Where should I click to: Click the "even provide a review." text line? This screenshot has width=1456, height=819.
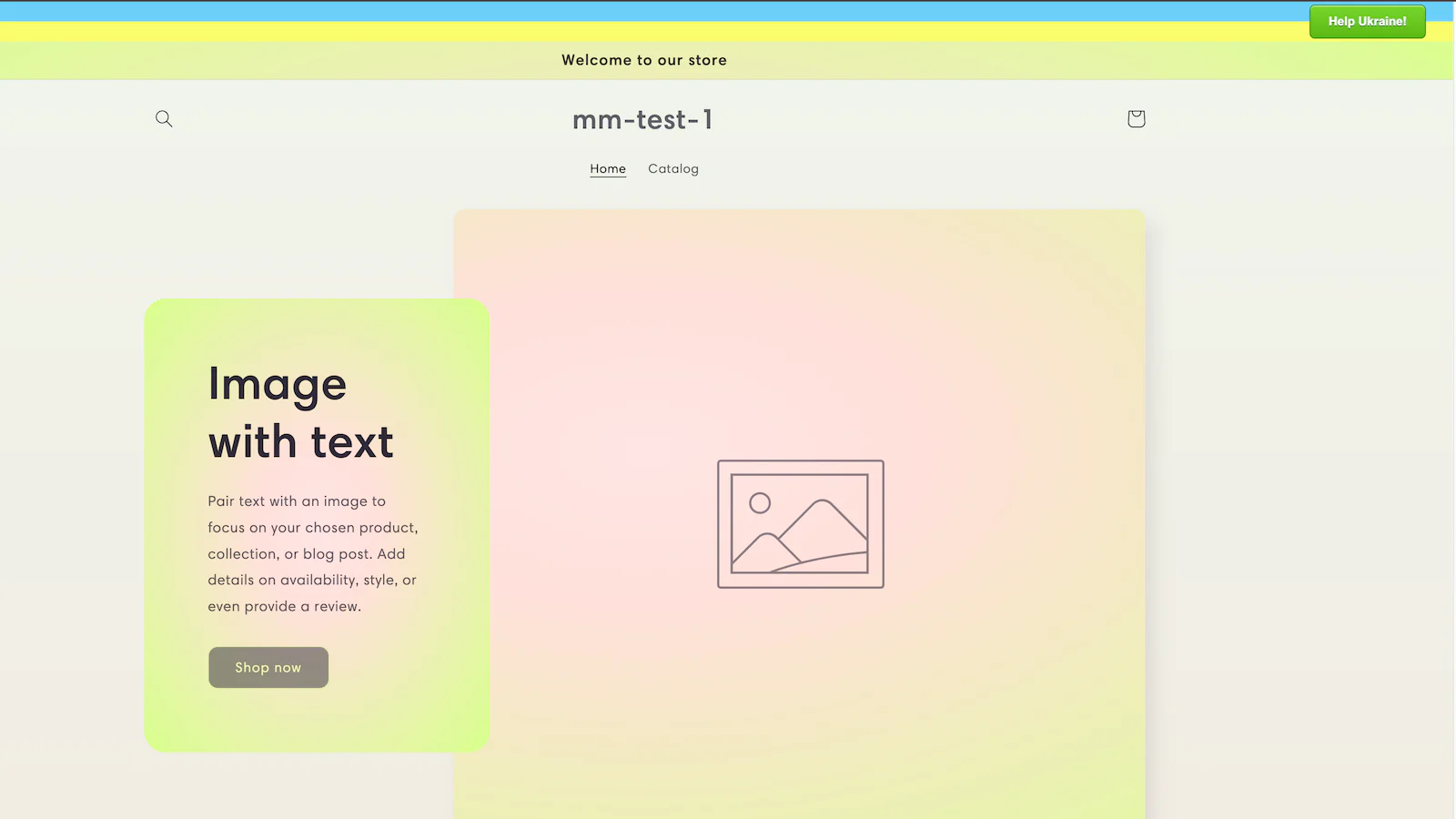[x=284, y=607]
